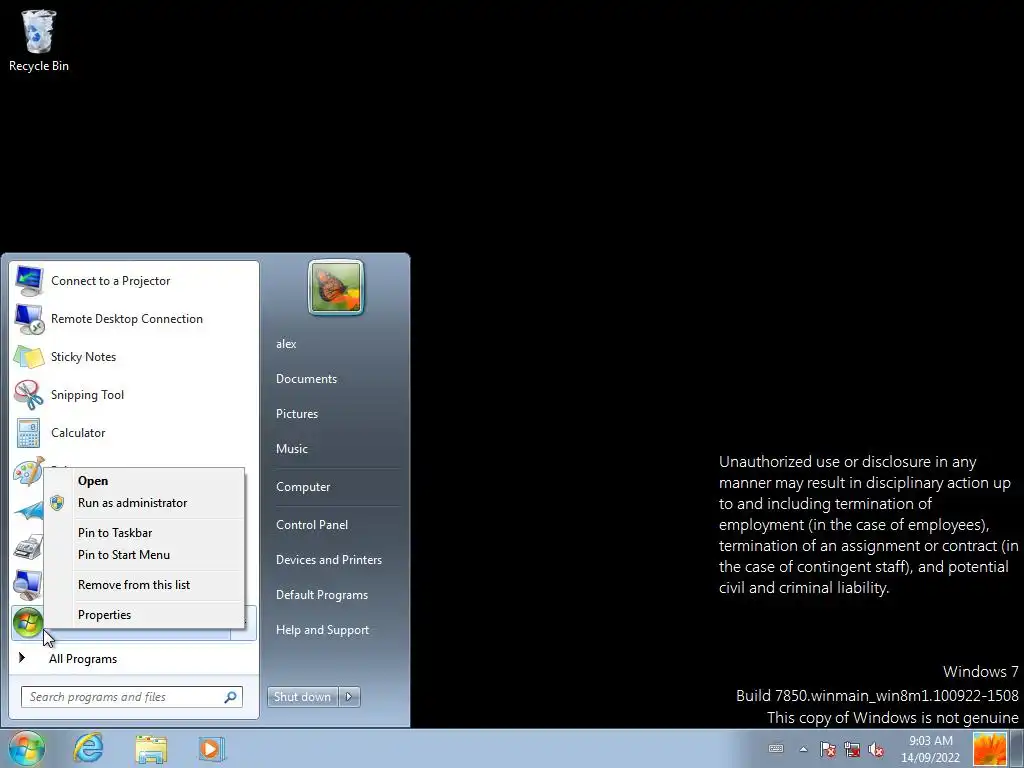Click the touch keyboard tray icon

[776, 748]
